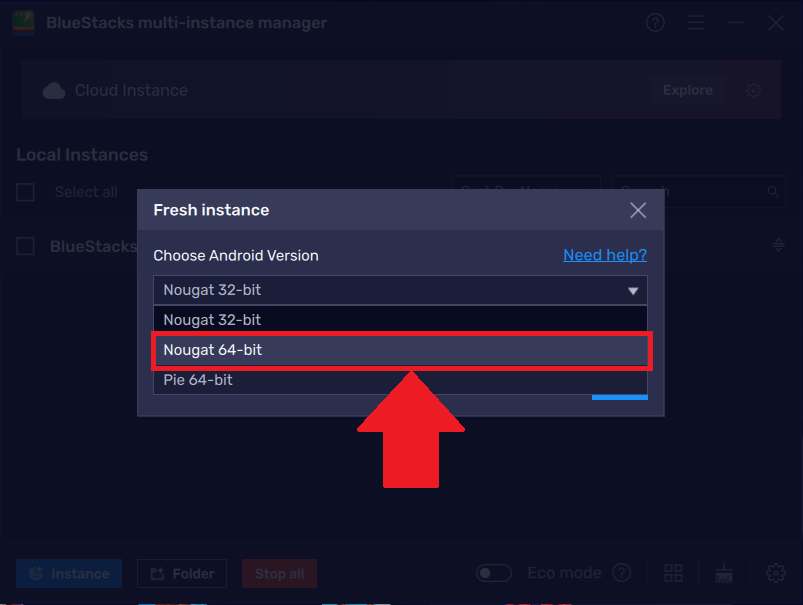Image resolution: width=803 pixels, height=605 pixels.
Task: Check the BlueStacks instance checkbox
Action: coord(26,246)
